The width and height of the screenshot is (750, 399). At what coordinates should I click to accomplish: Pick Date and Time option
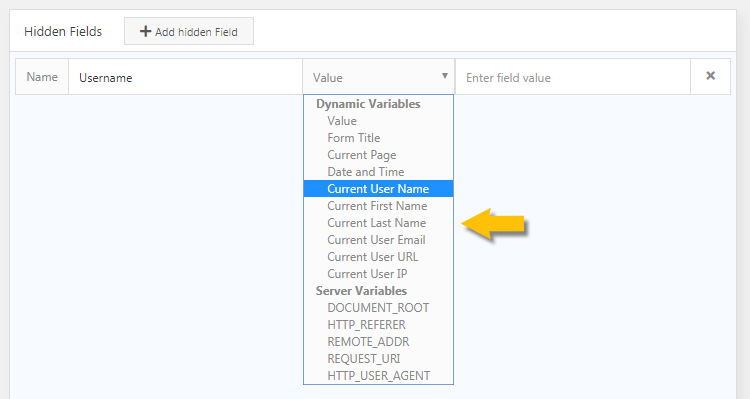[x=378, y=172]
